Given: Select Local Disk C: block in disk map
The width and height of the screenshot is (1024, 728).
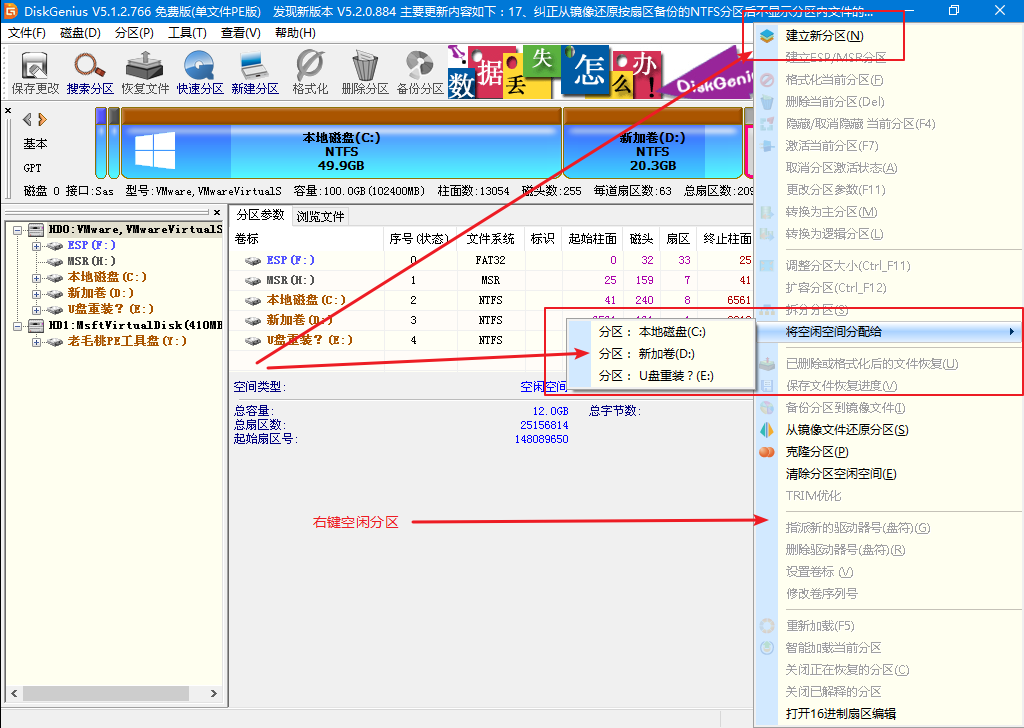Looking at the screenshot, I should coord(341,144).
